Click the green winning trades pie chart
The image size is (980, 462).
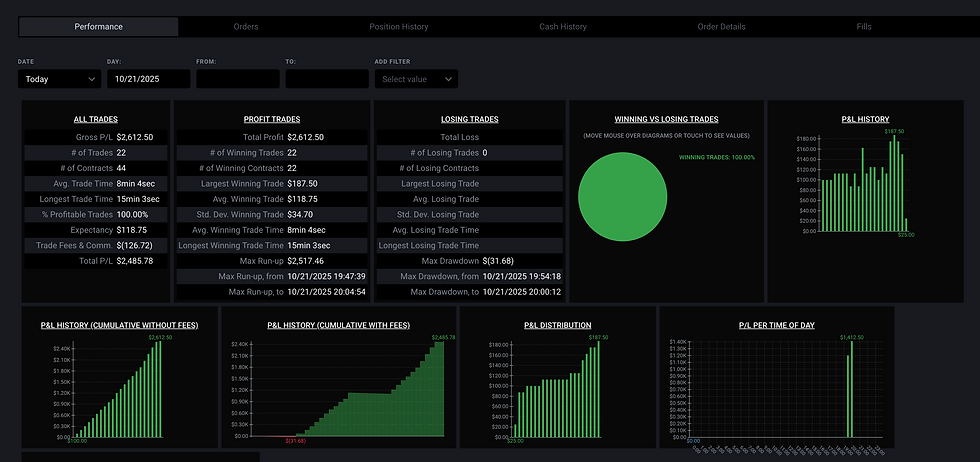622,196
